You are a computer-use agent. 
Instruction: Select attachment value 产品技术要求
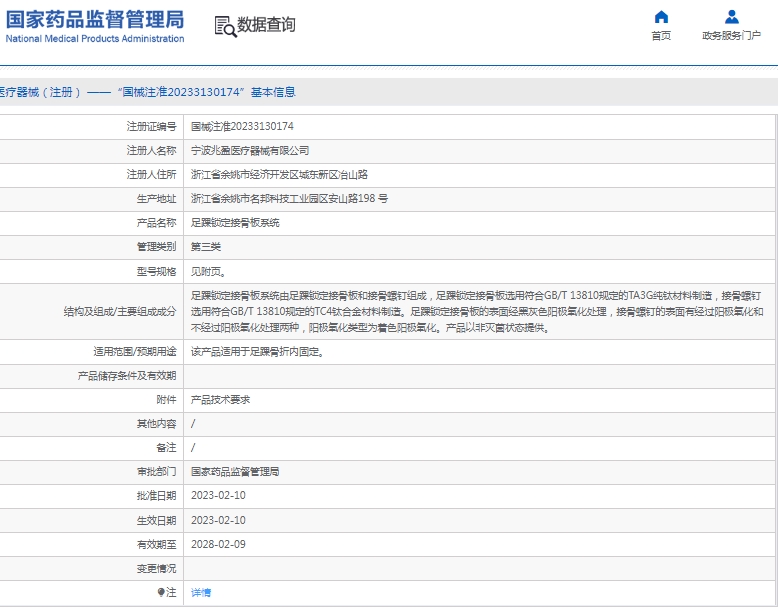point(220,400)
